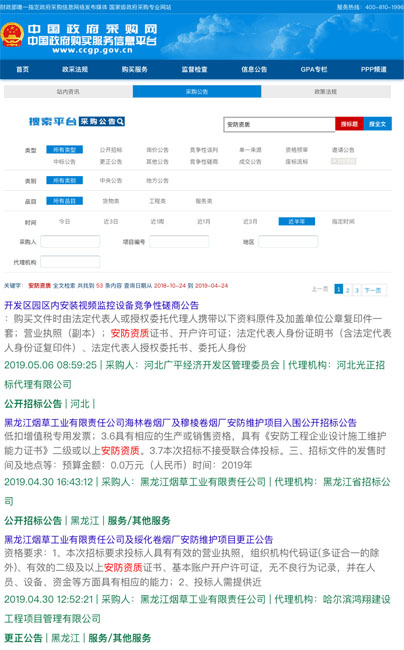
Task: Select 废标流标 type filter
Action: point(297,162)
